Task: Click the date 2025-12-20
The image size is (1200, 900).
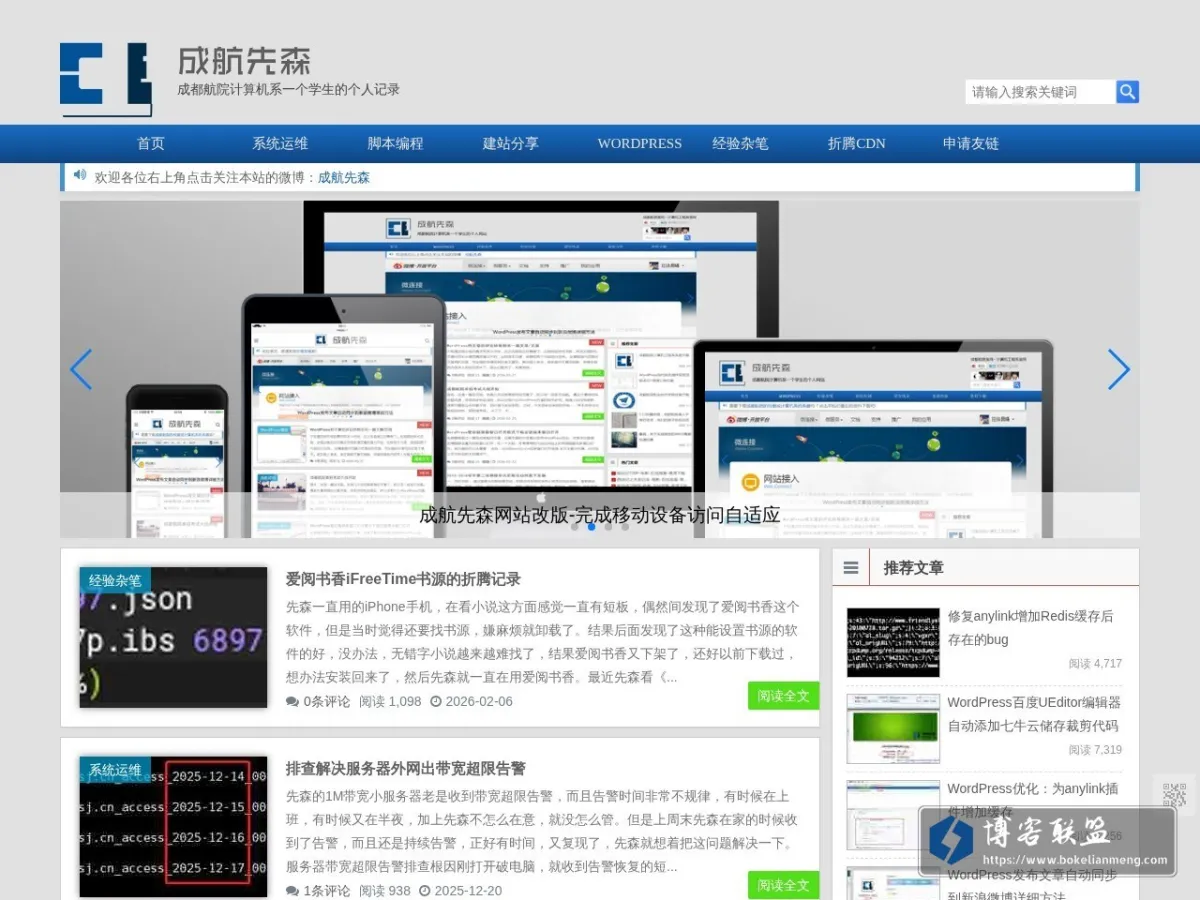Action: [x=460, y=890]
